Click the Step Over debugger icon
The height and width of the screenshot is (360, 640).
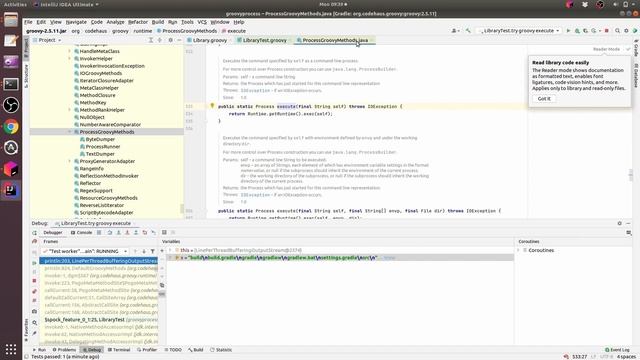pos(109,233)
